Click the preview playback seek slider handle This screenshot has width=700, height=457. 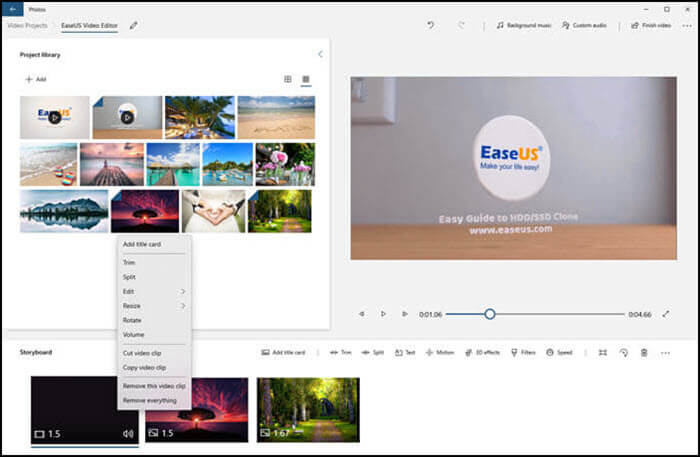click(489, 314)
